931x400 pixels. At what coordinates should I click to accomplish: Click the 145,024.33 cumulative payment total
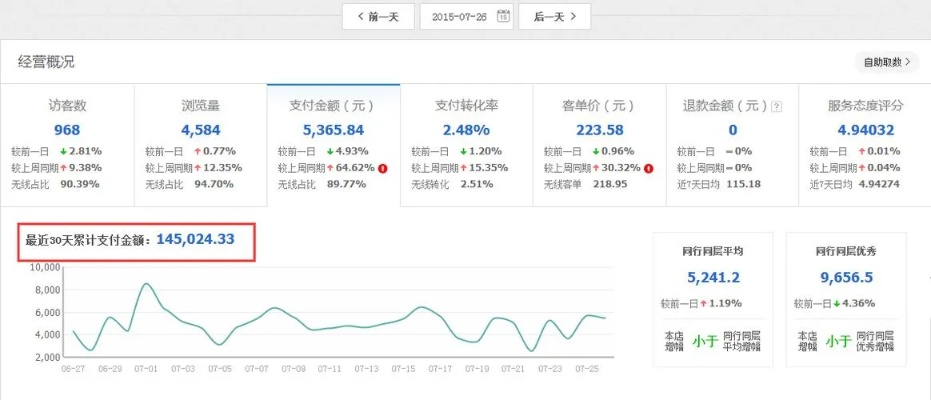[195, 240]
